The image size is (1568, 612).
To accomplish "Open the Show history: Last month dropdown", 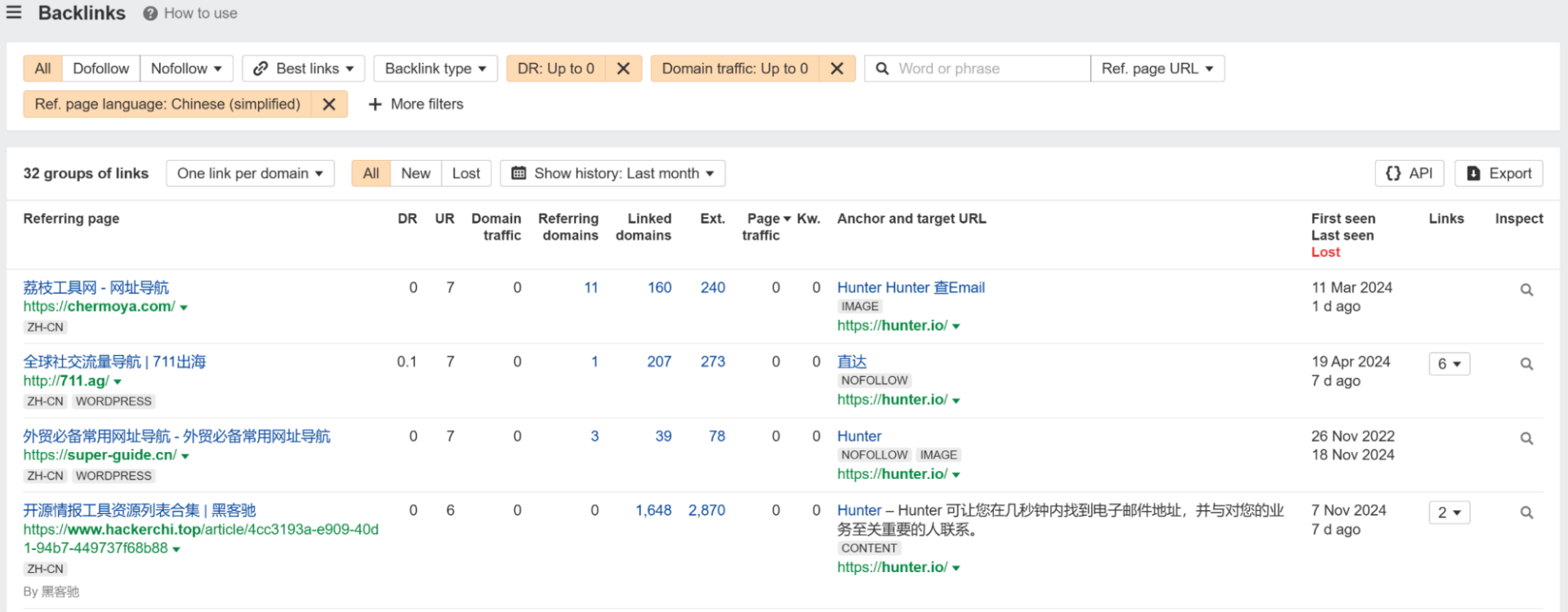I will click(x=612, y=173).
